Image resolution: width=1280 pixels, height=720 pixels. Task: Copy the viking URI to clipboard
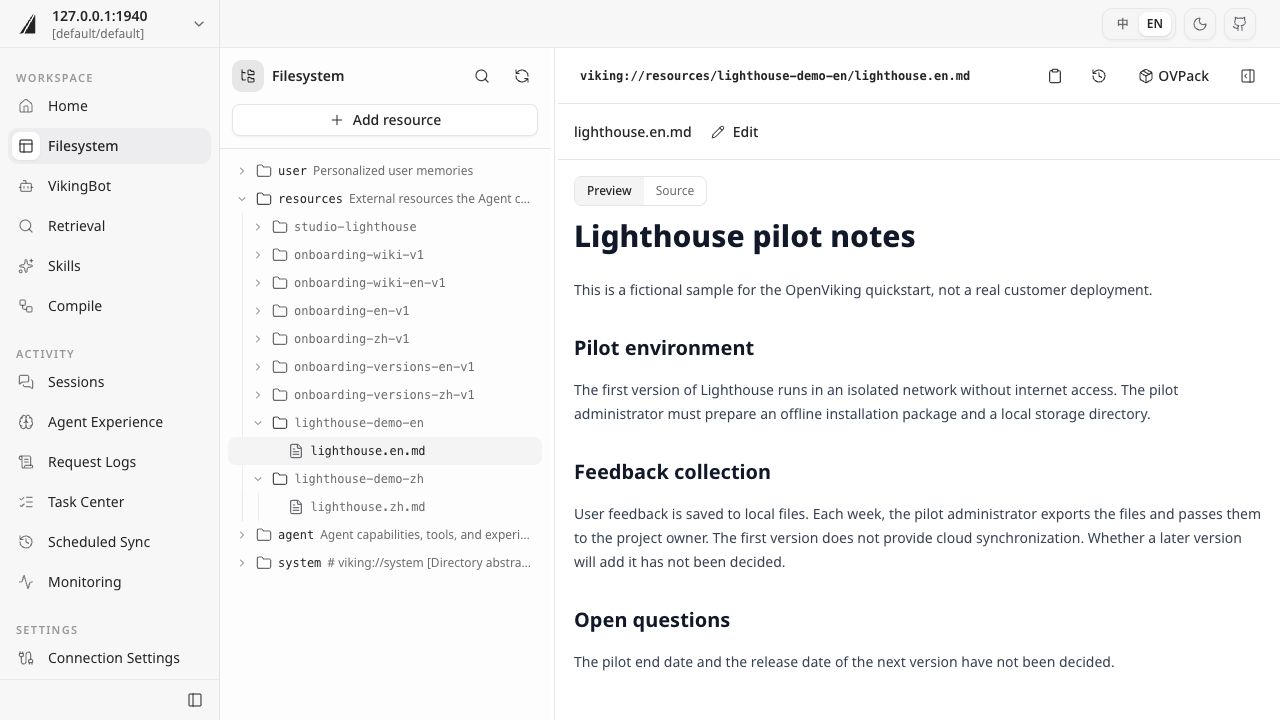point(1055,76)
